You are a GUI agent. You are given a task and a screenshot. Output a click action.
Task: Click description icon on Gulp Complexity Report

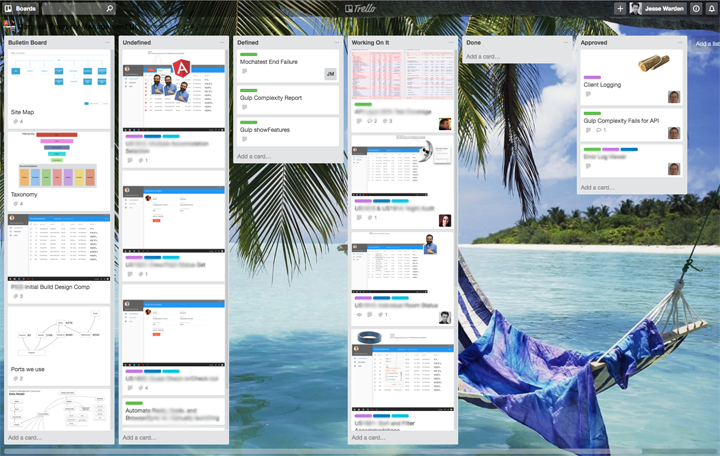click(x=244, y=107)
